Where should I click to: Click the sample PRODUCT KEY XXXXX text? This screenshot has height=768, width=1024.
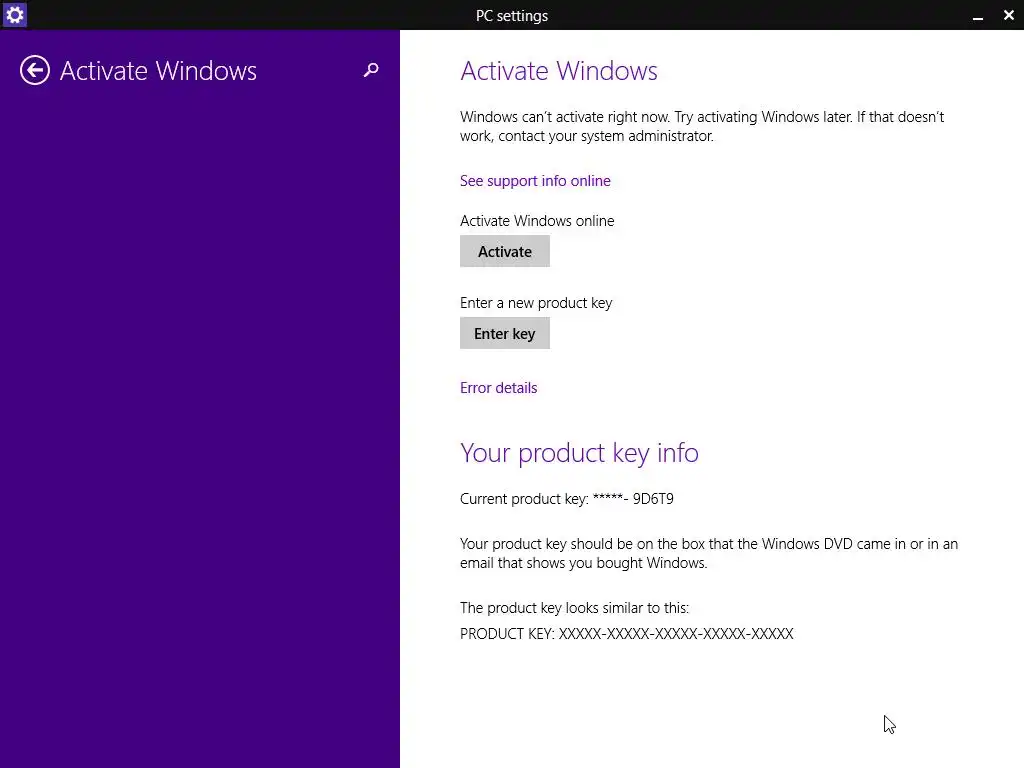pos(626,634)
